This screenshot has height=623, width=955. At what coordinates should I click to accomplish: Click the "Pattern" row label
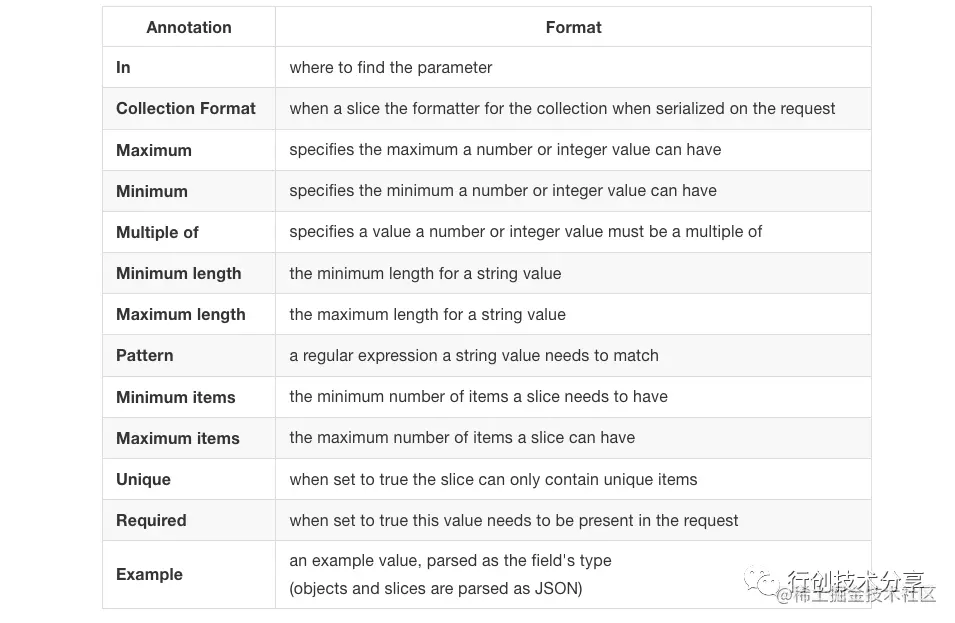point(144,355)
